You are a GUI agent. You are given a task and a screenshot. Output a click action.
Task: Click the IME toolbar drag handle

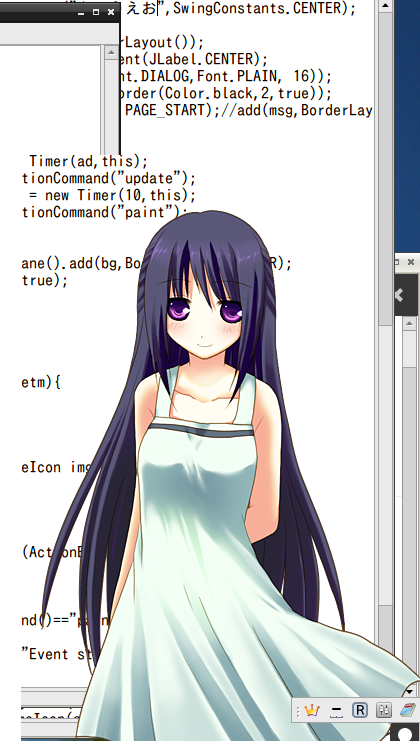pos(298,711)
